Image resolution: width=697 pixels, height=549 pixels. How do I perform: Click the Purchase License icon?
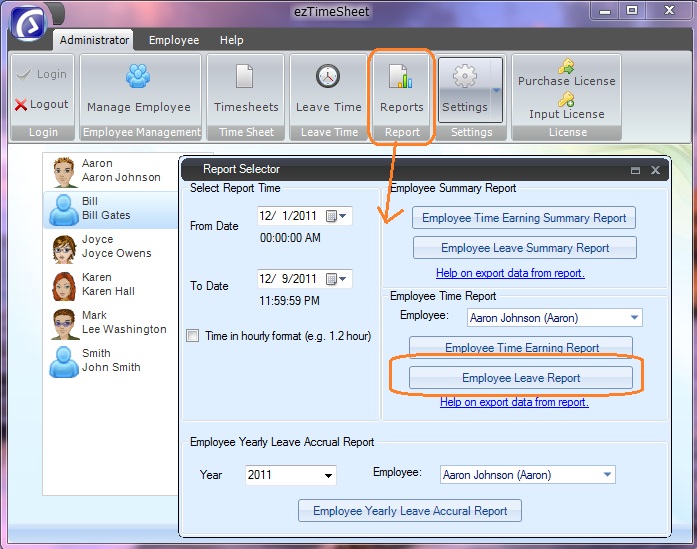[x=566, y=67]
